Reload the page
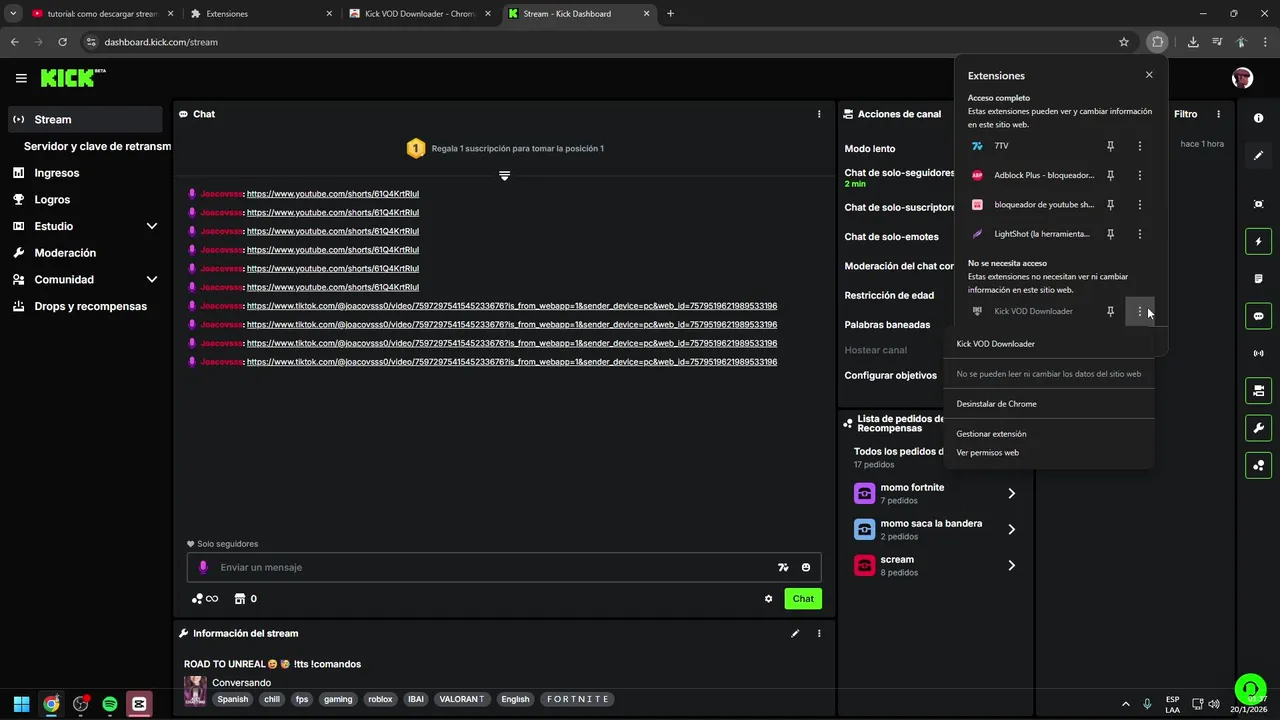Image resolution: width=1280 pixels, height=720 pixels. 62,42
